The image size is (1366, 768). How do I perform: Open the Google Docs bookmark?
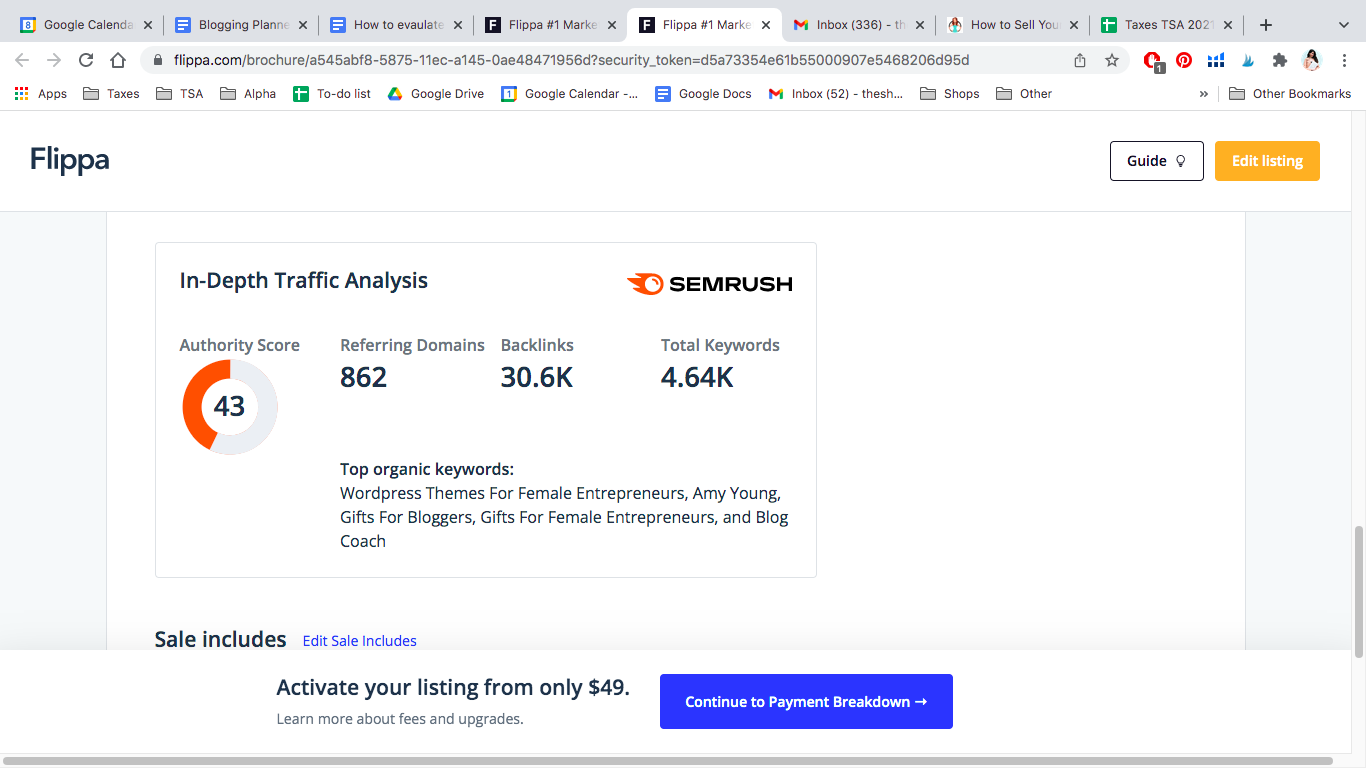pyautogui.click(x=703, y=94)
